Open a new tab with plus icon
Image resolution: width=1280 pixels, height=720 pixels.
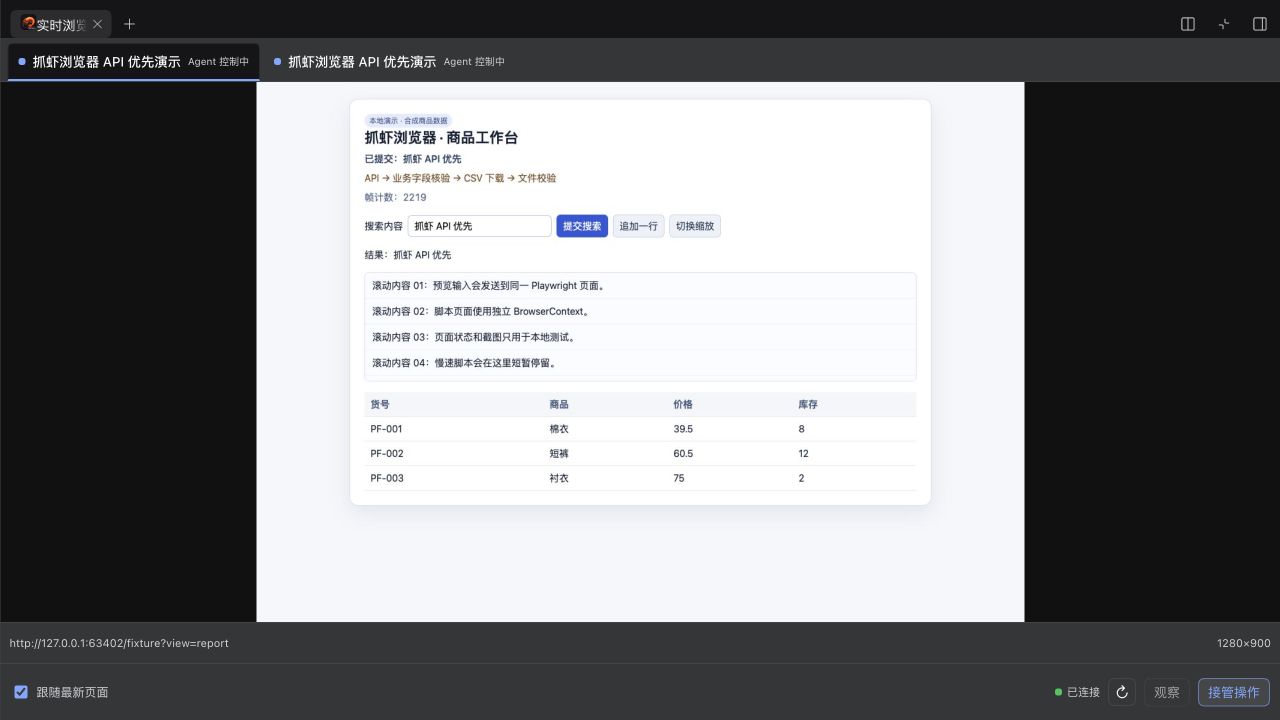pyautogui.click(x=129, y=24)
